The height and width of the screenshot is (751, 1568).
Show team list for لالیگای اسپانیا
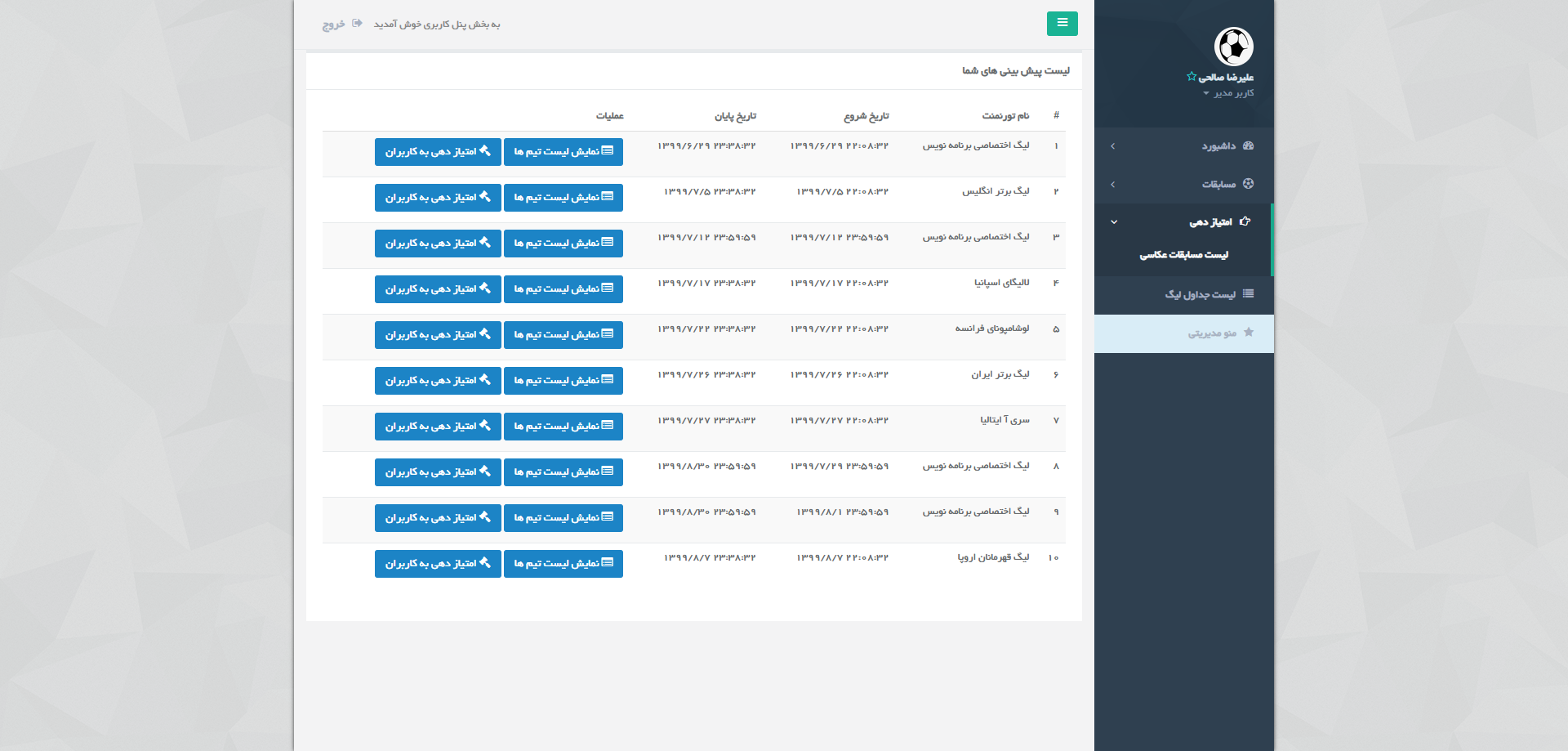pos(563,289)
